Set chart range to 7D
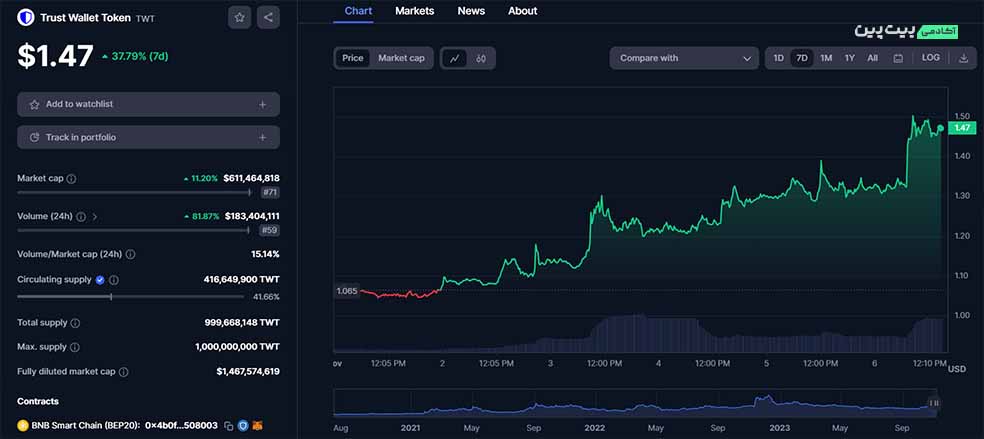 (x=801, y=58)
